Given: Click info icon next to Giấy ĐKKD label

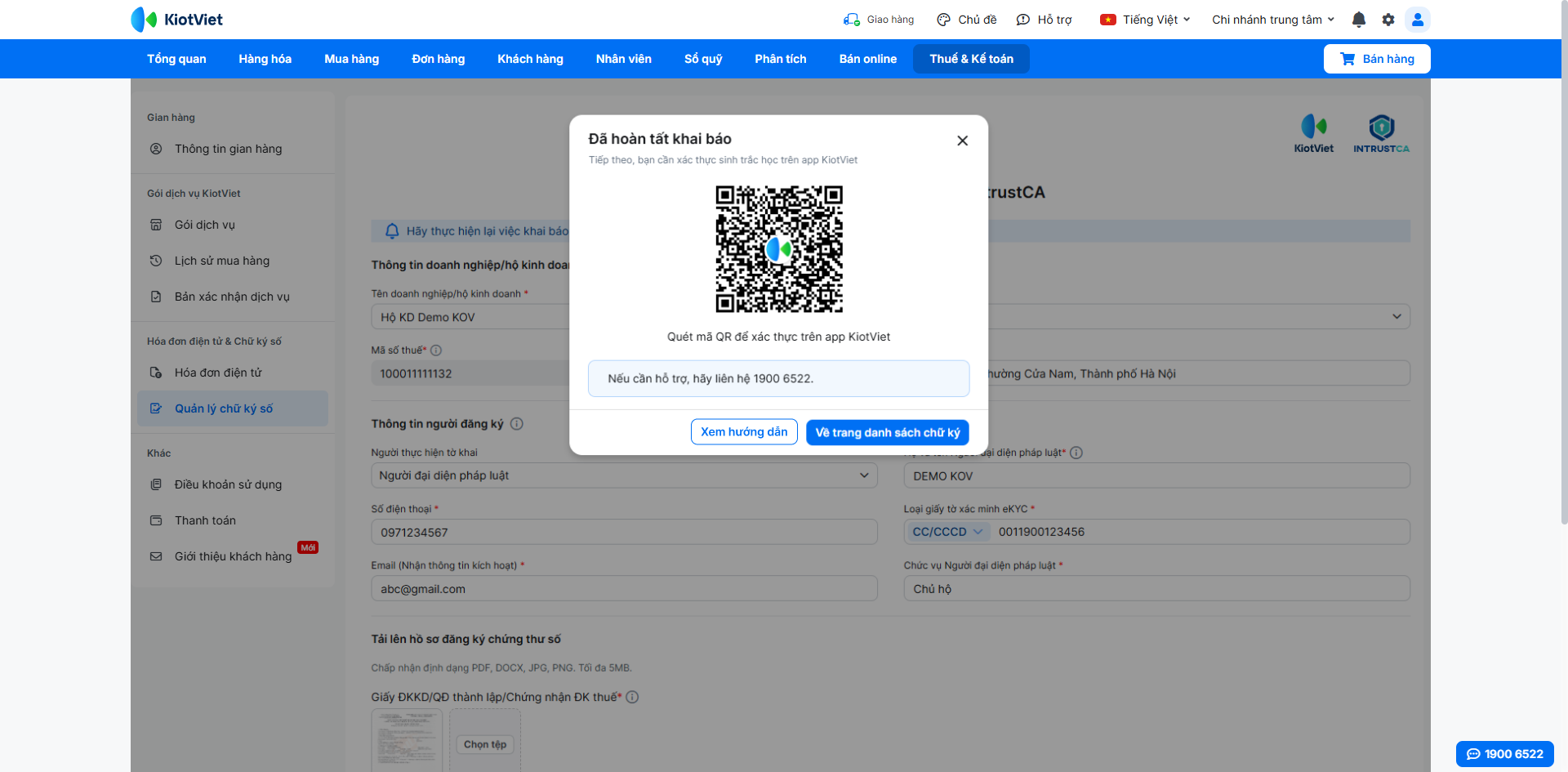Looking at the screenshot, I should tap(632, 697).
